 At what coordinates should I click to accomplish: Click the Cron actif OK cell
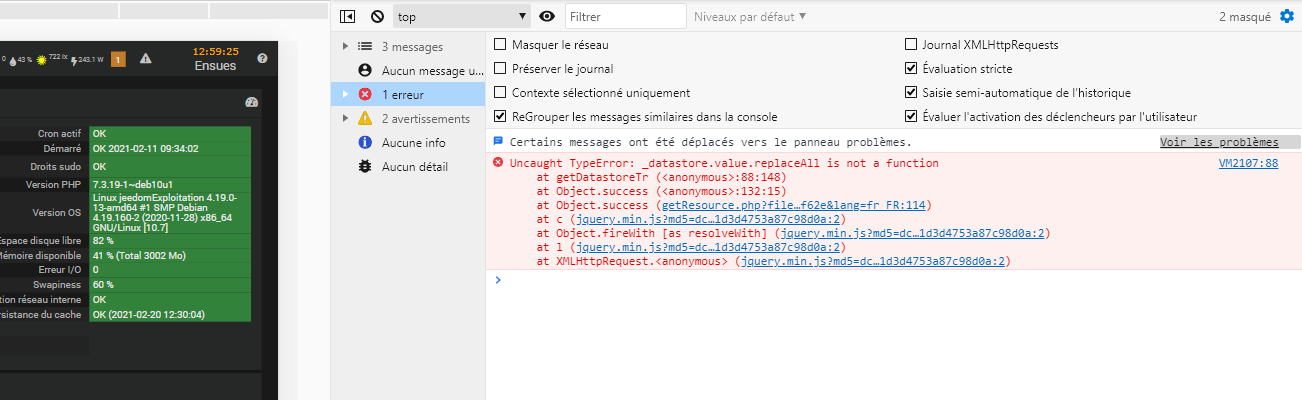(x=170, y=133)
